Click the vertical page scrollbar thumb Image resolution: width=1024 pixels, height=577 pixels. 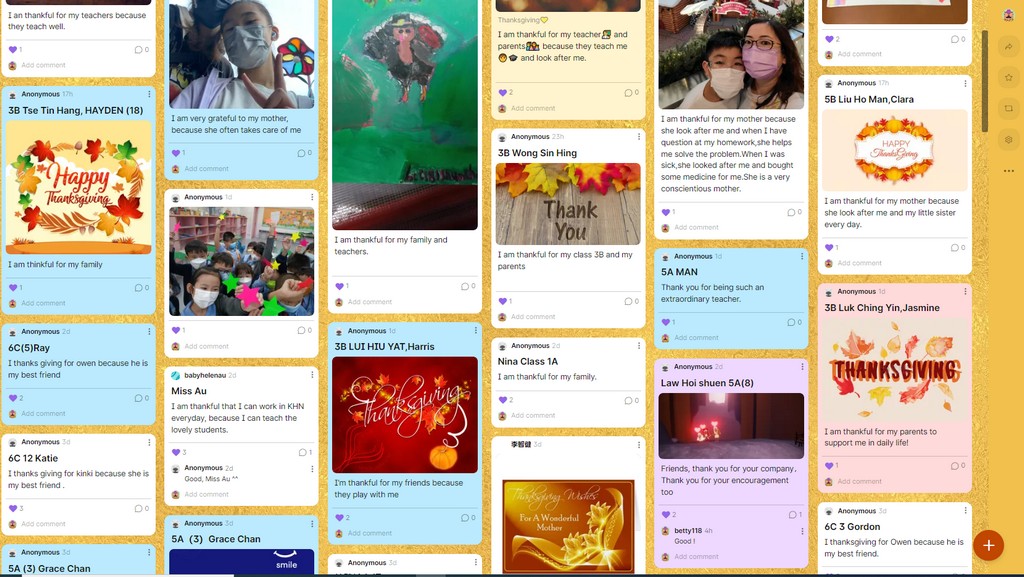coord(985,81)
